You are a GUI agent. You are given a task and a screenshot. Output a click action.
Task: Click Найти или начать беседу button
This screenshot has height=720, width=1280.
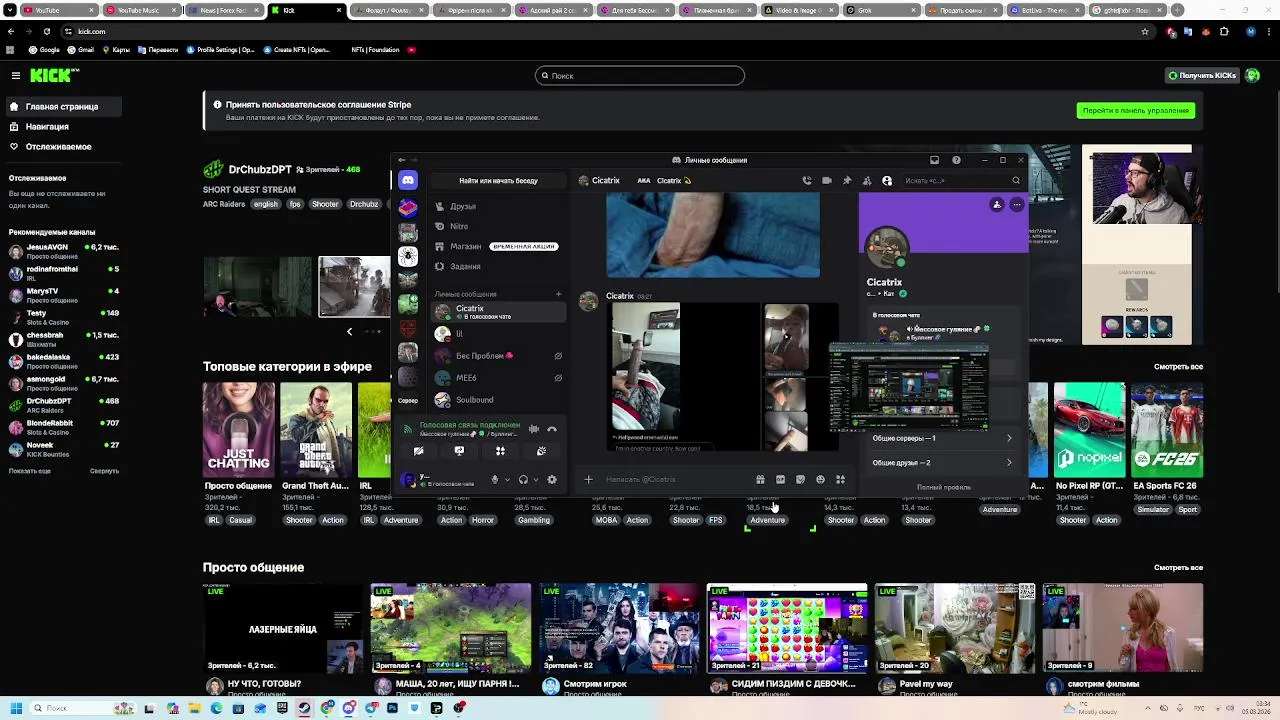pos(498,181)
